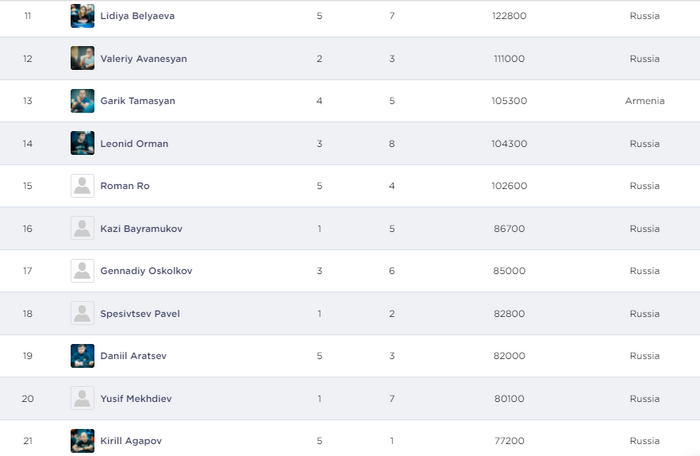700x456 pixels.
Task: Click Daniil Aratsev's avatar photo
Action: click(82, 356)
